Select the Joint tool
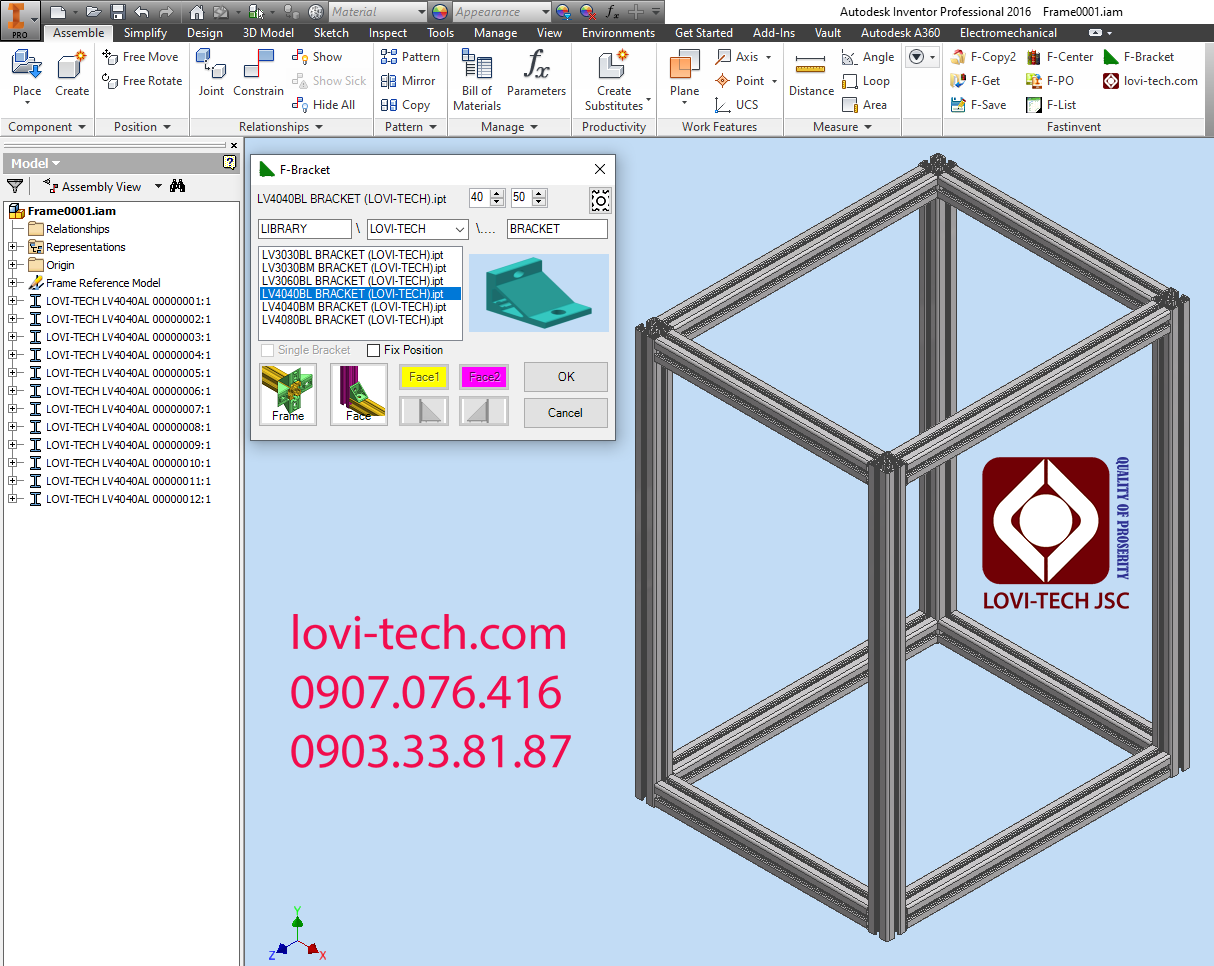Viewport: 1214px width, 966px height. 211,76
